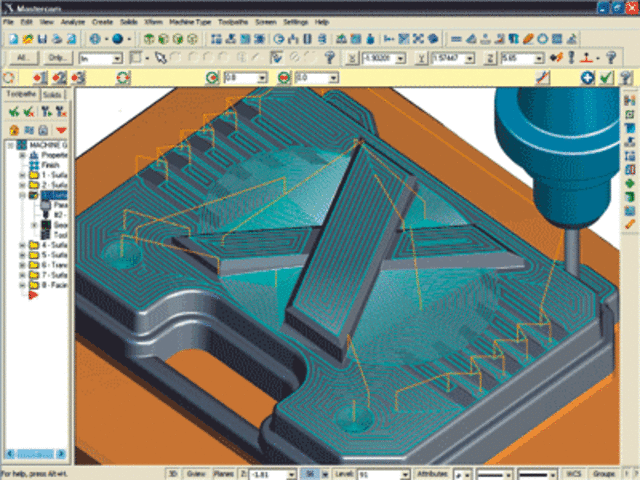
Task: Click the WCS button in status bar
Action: (573, 474)
